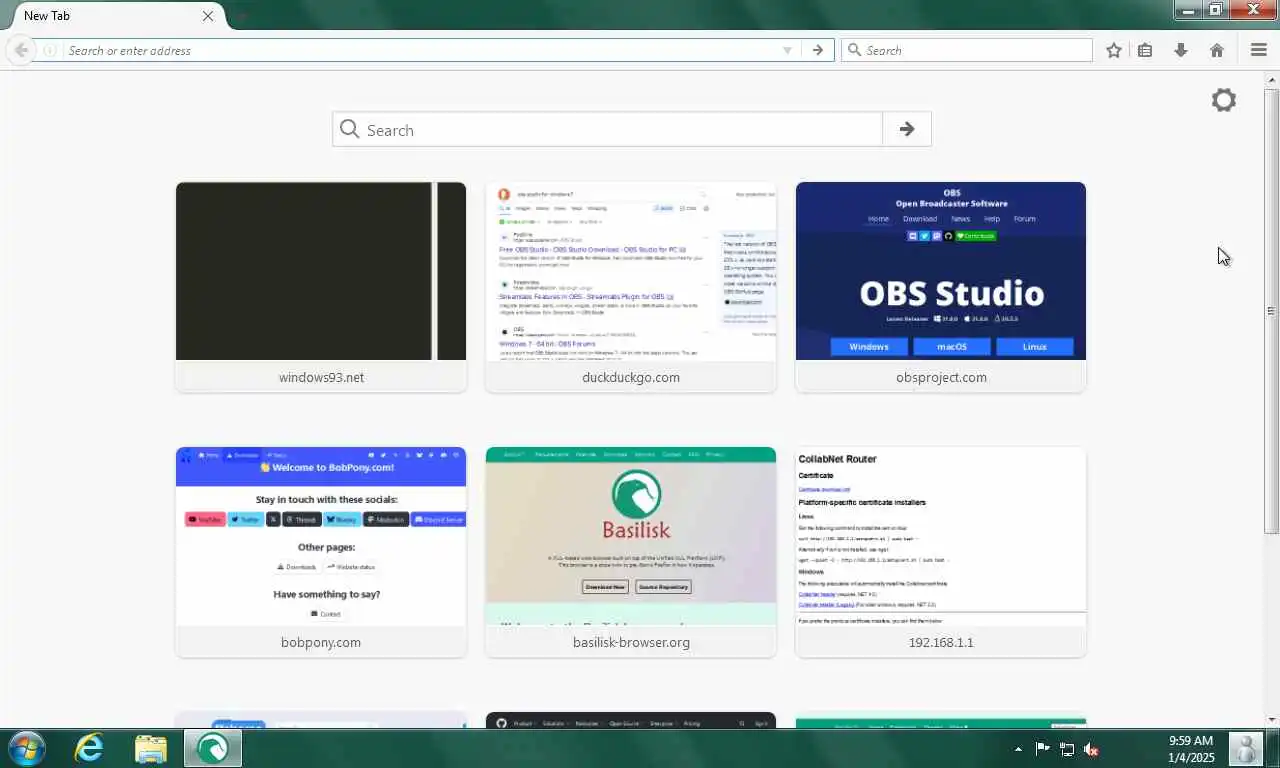Click the page vertical scrollbar thumb
The height and width of the screenshot is (768, 1280).
tap(1271, 310)
